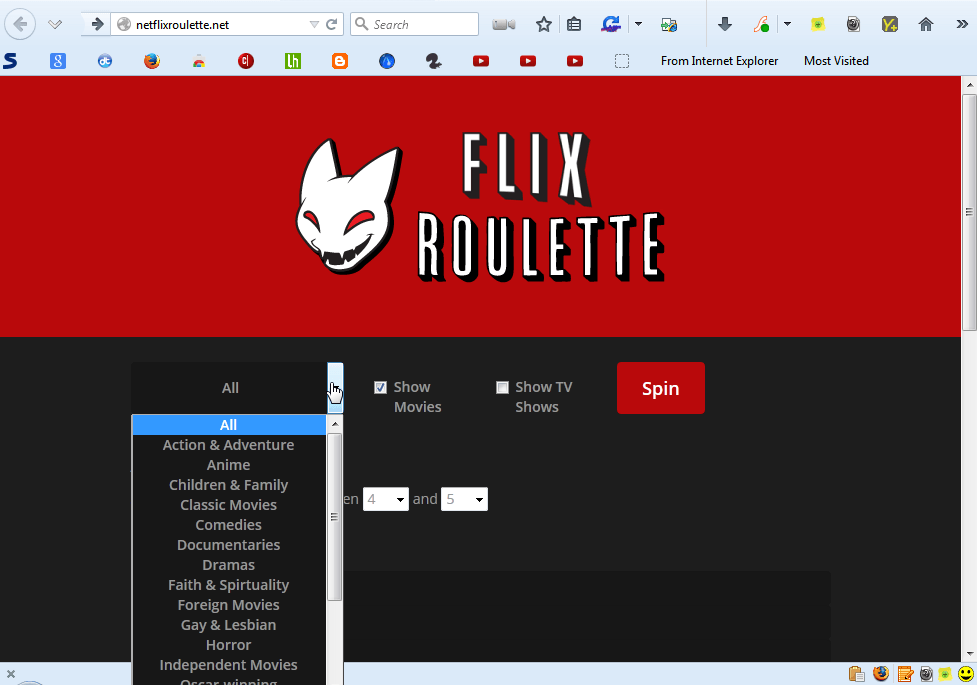This screenshot has height=685, width=977.
Task: Bookmark this page with the star icon
Action: coord(544,24)
